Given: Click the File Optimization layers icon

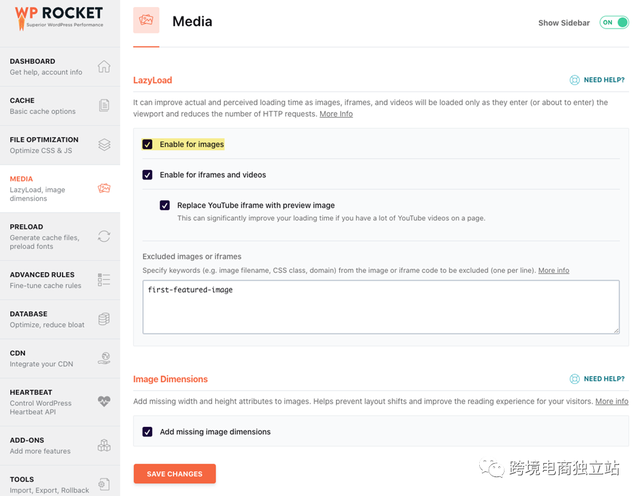Looking at the screenshot, I should point(104,145).
